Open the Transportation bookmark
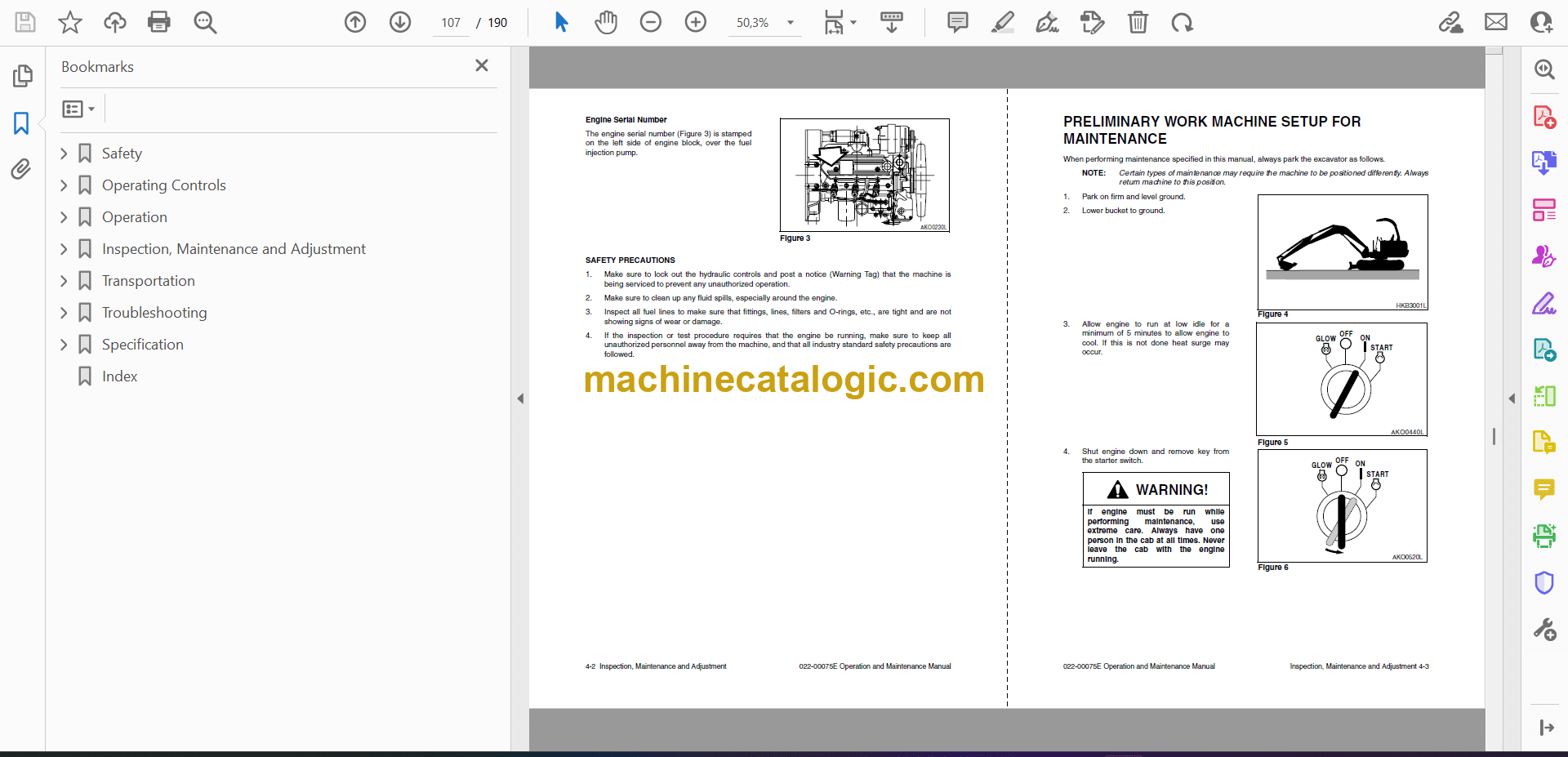The image size is (1568, 757). 148,281
